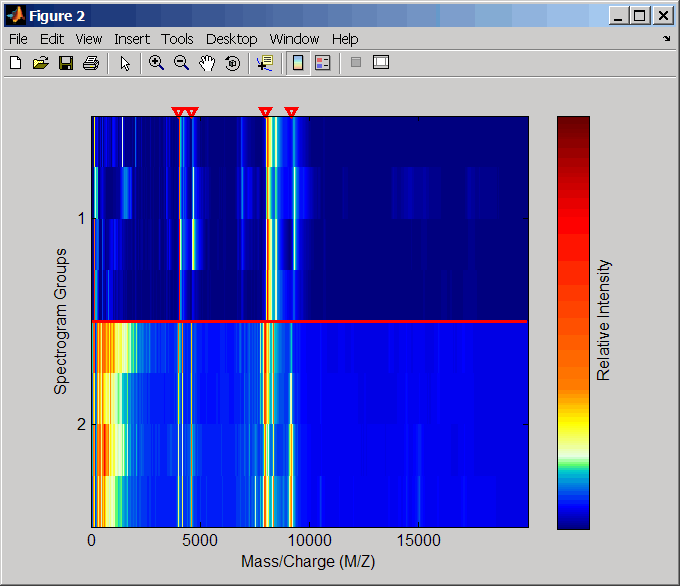Viewport: 680px width, 586px height.
Task: Select the Edit Plot arrow tool
Action: pos(125,63)
